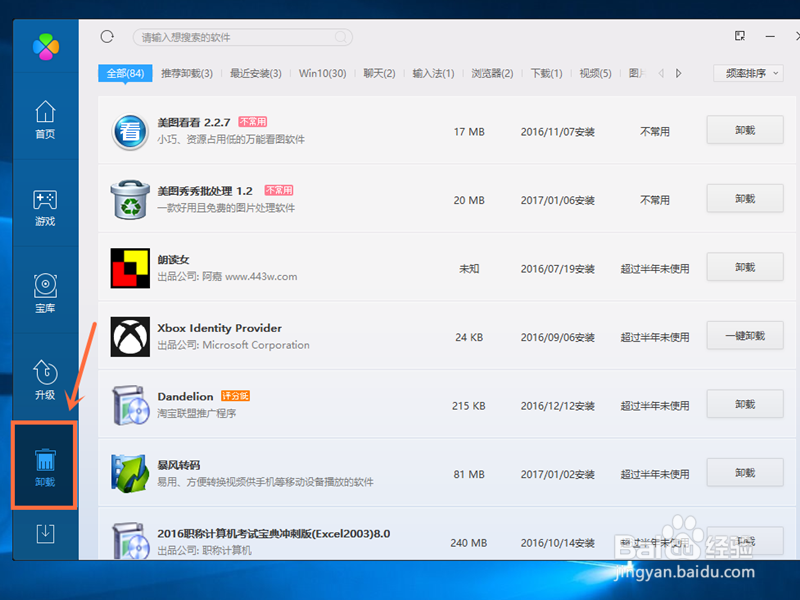Refresh the software list
800x600 pixels.
pos(107,36)
